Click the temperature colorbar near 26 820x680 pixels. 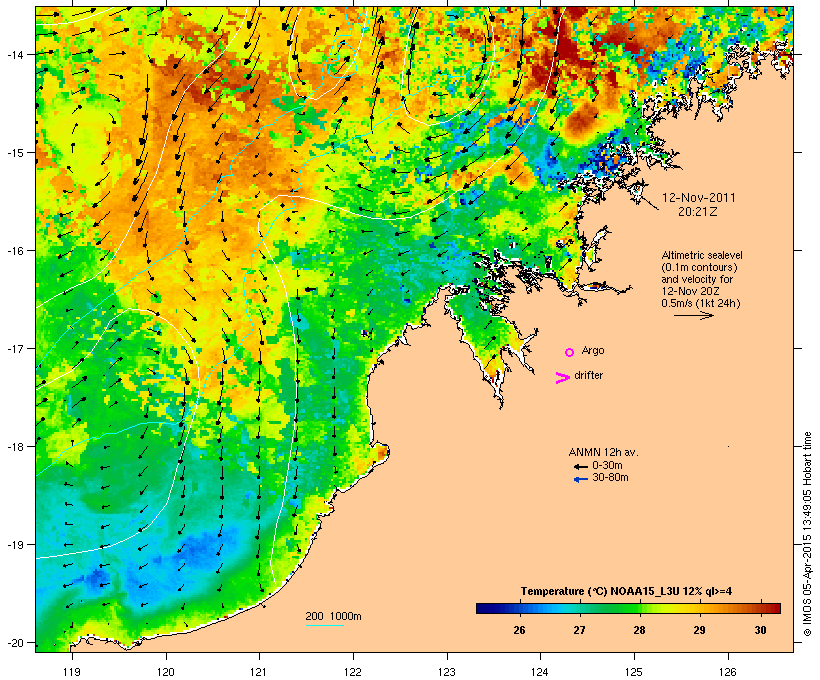[519, 608]
